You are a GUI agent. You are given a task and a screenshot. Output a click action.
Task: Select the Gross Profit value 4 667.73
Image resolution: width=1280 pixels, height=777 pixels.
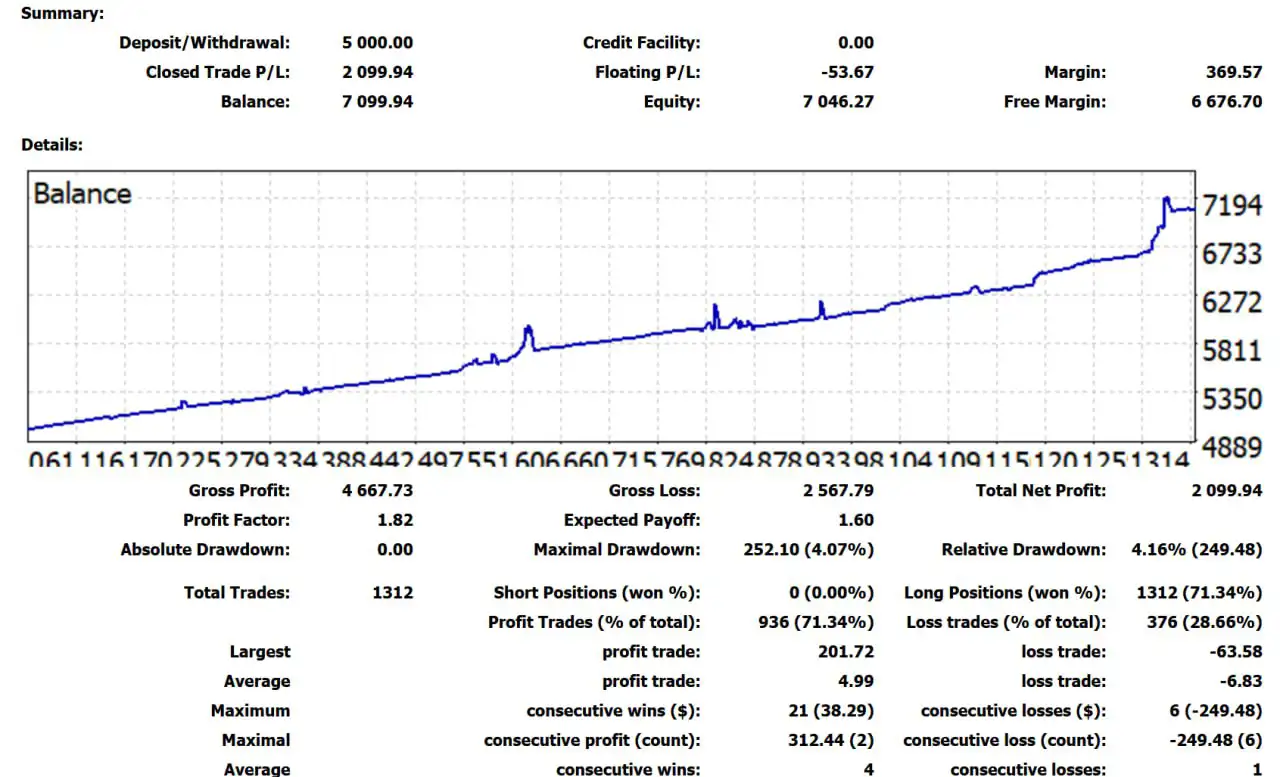pyautogui.click(x=377, y=491)
